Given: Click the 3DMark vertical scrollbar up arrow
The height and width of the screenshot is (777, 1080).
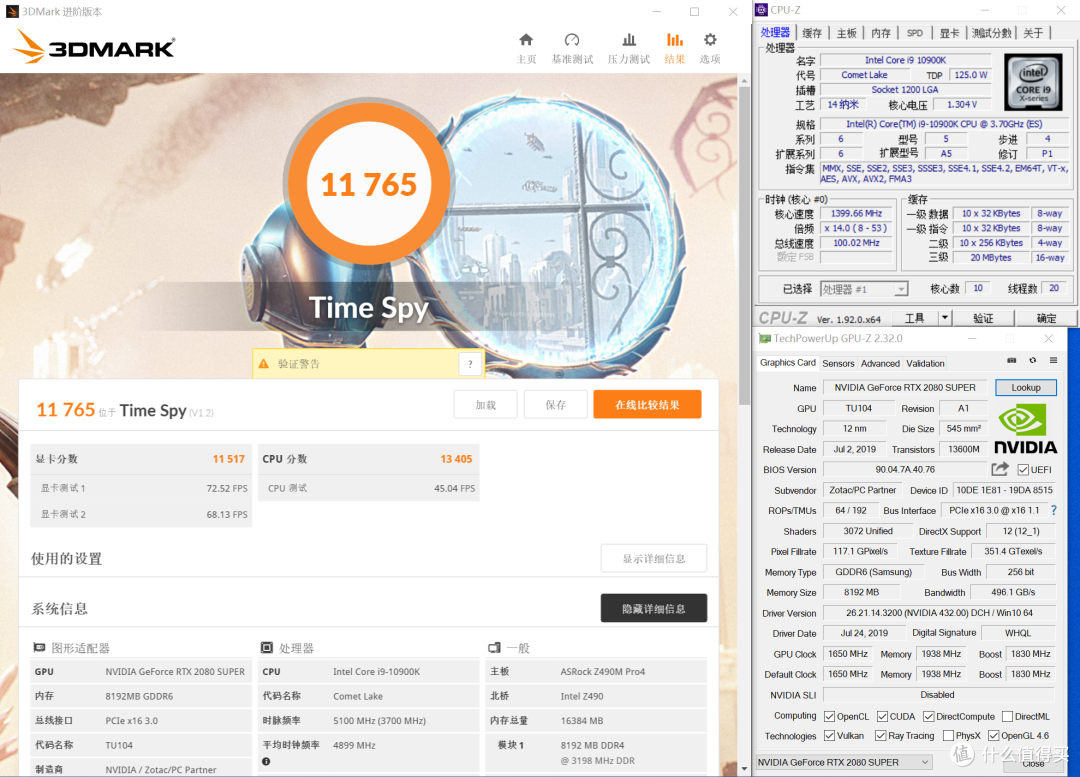Looking at the screenshot, I should (x=744, y=81).
